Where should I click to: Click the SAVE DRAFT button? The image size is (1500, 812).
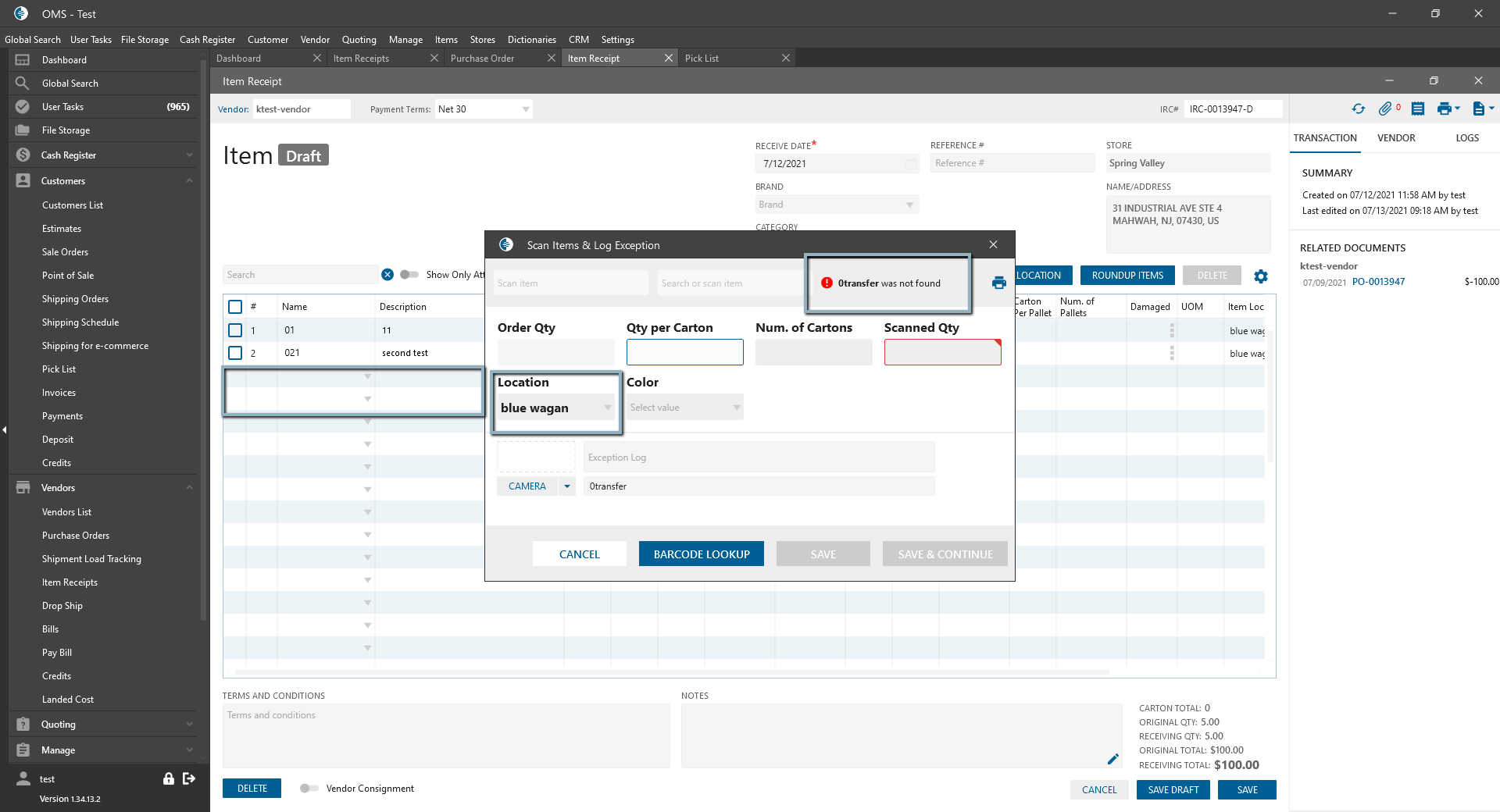[x=1173, y=790]
